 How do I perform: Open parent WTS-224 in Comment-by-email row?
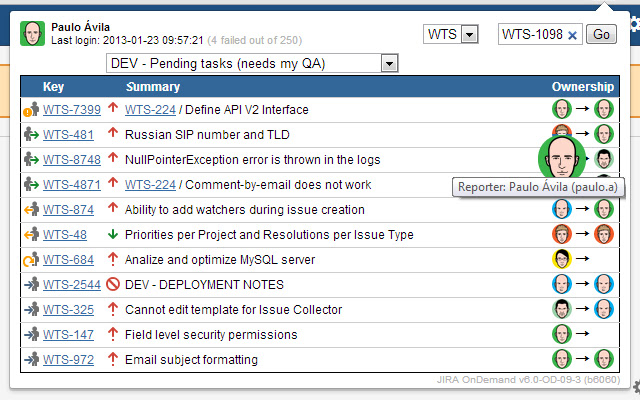tap(150, 185)
